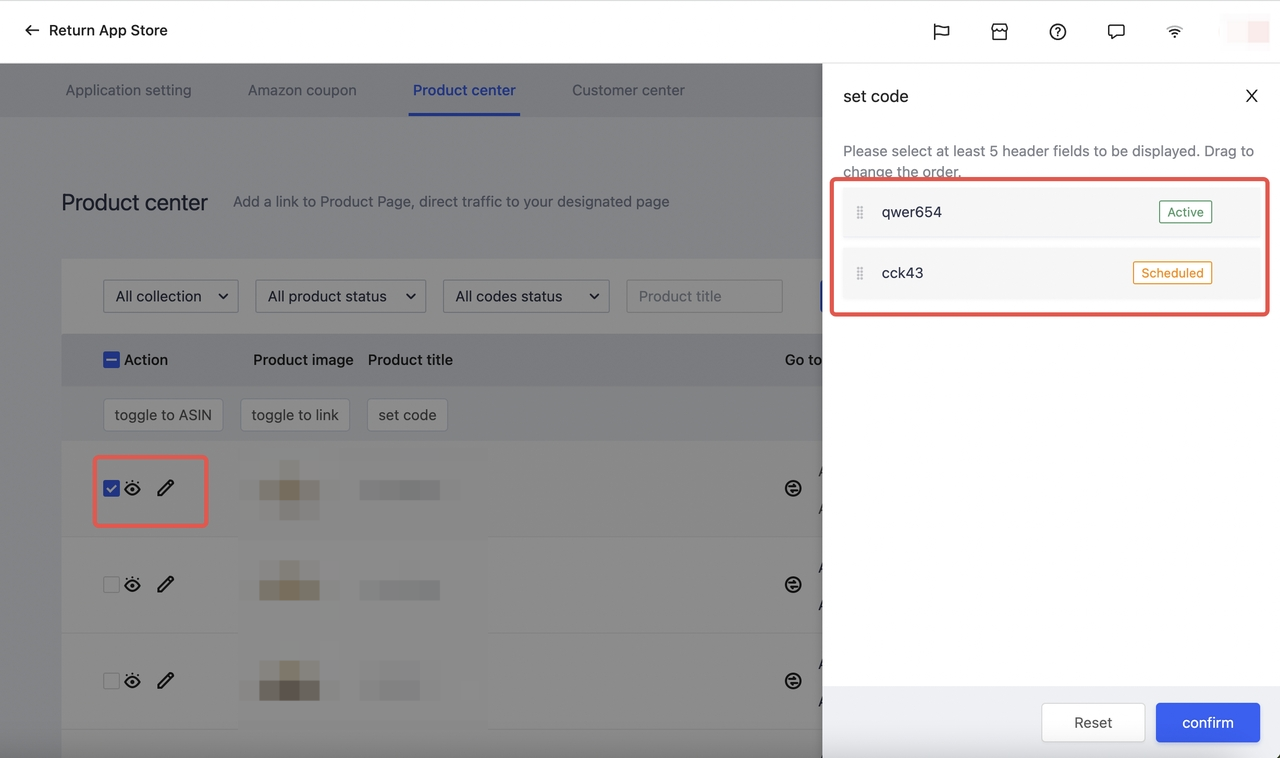Click the Active status badge
1280x758 pixels.
pos(1185,212)
